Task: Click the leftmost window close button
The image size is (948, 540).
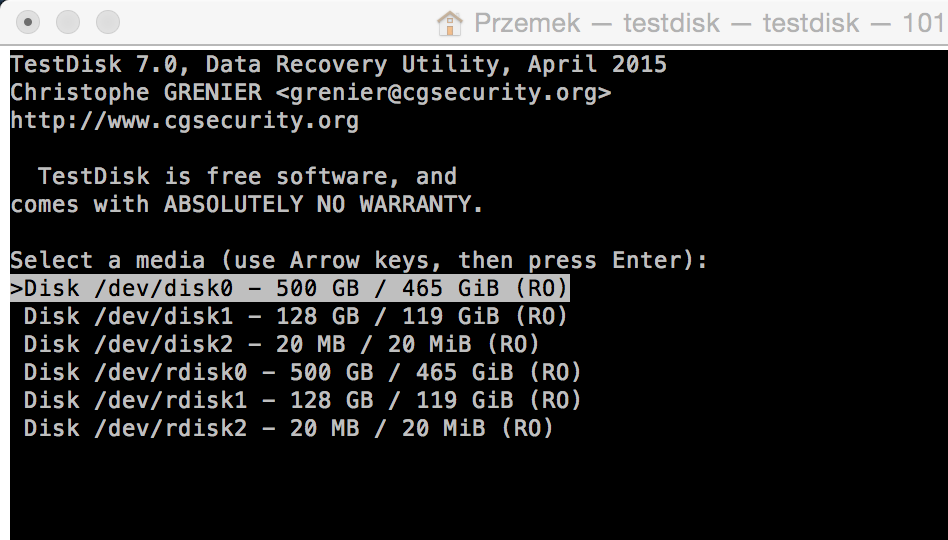Action: [28, 22]
